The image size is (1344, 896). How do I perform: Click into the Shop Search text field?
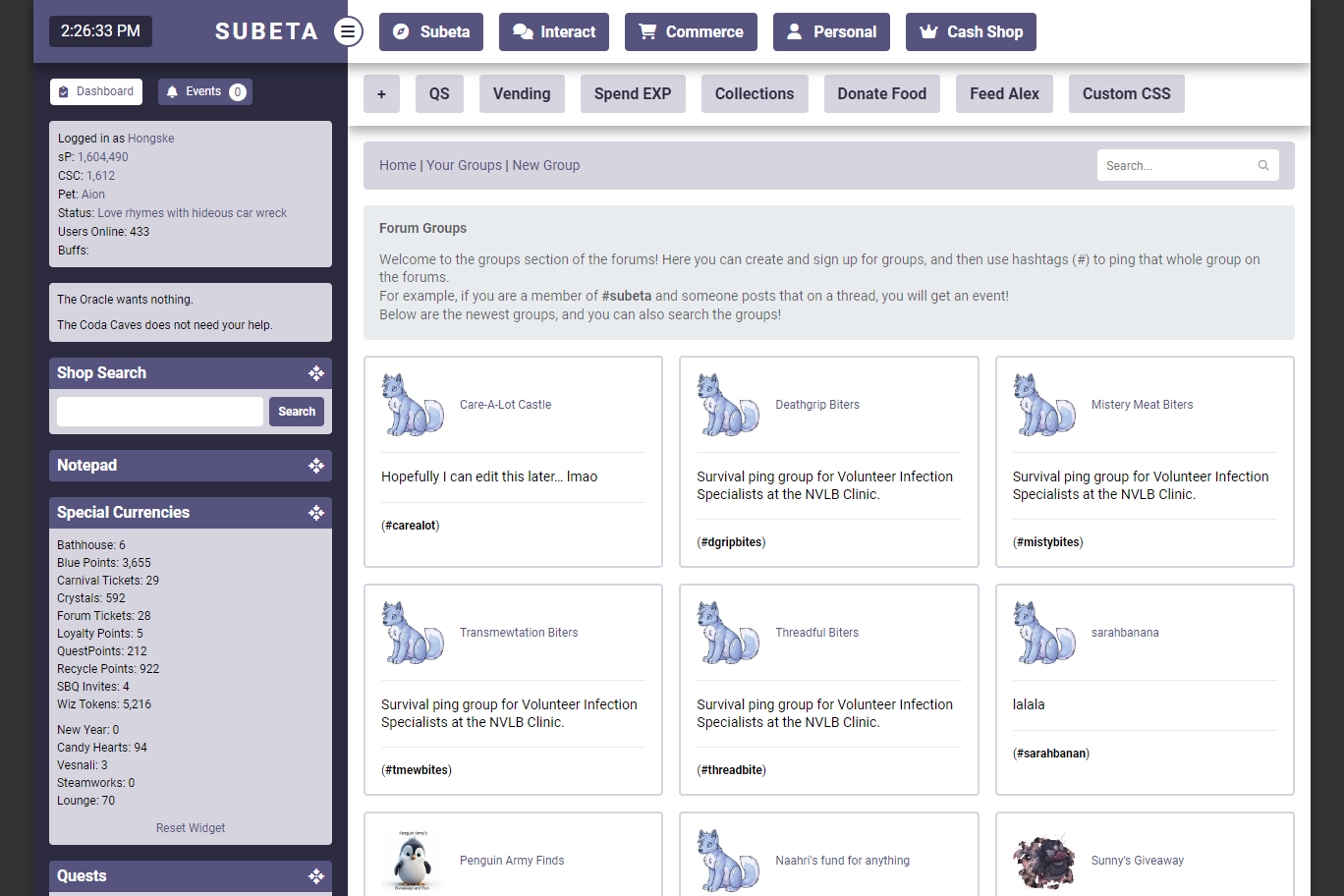point(160,412)
